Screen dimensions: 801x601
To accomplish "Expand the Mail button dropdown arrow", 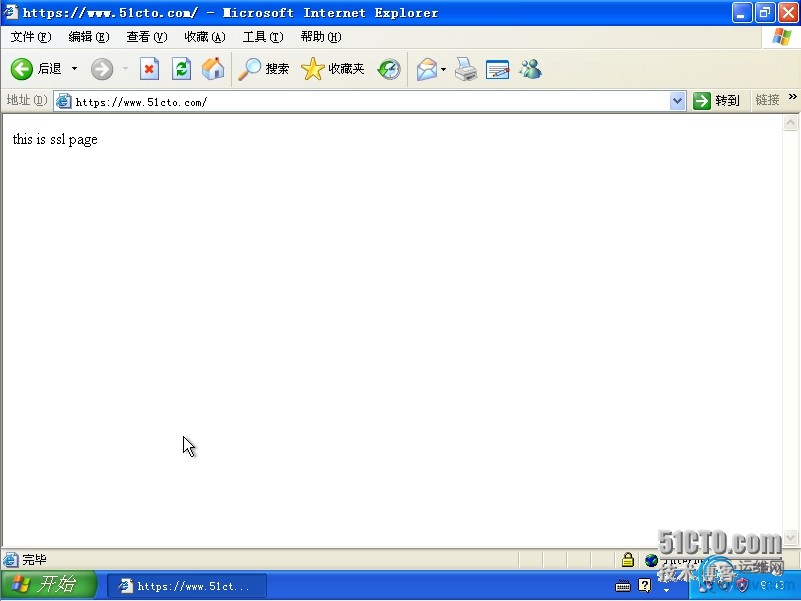I will tap(443, 69).
